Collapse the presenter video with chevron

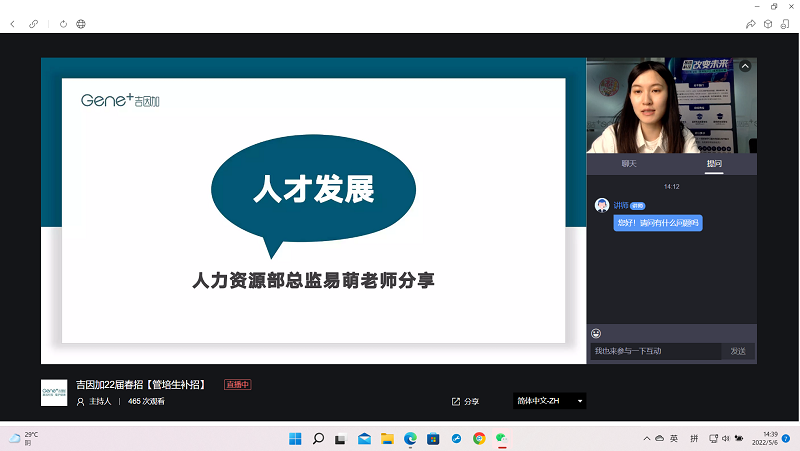[745, 67]
